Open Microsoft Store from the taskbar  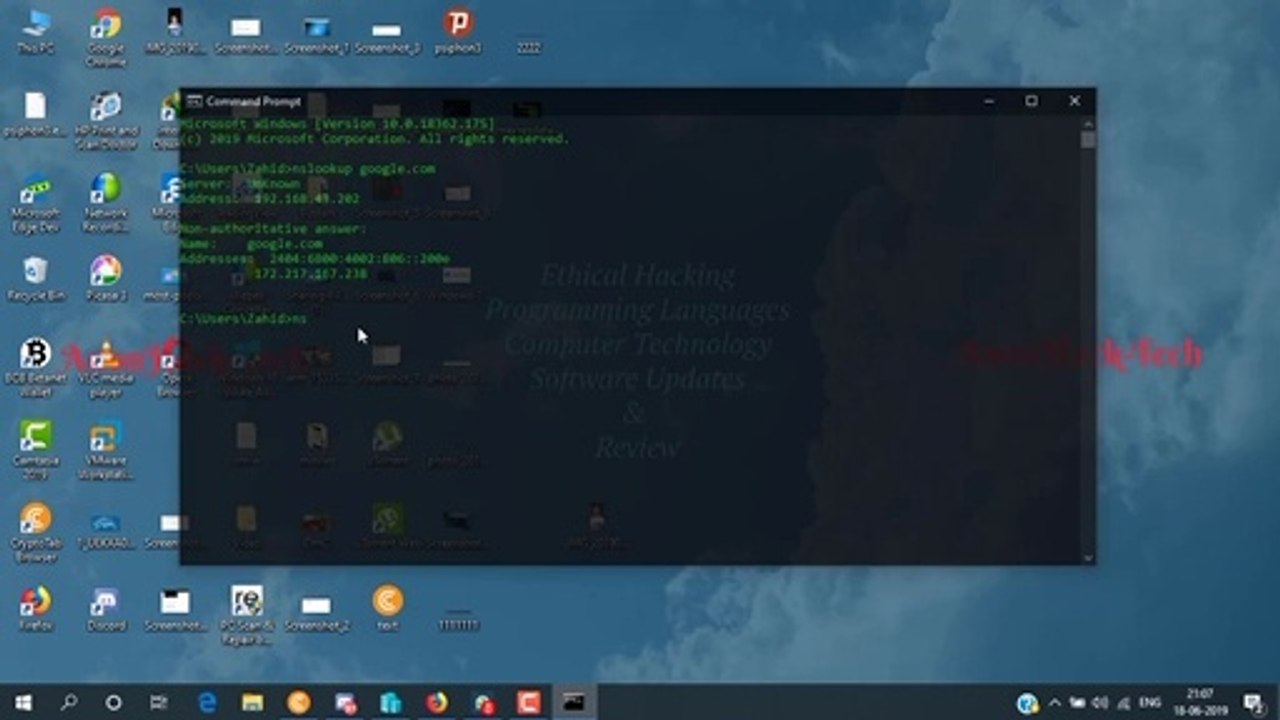click(x=390, y=703)
